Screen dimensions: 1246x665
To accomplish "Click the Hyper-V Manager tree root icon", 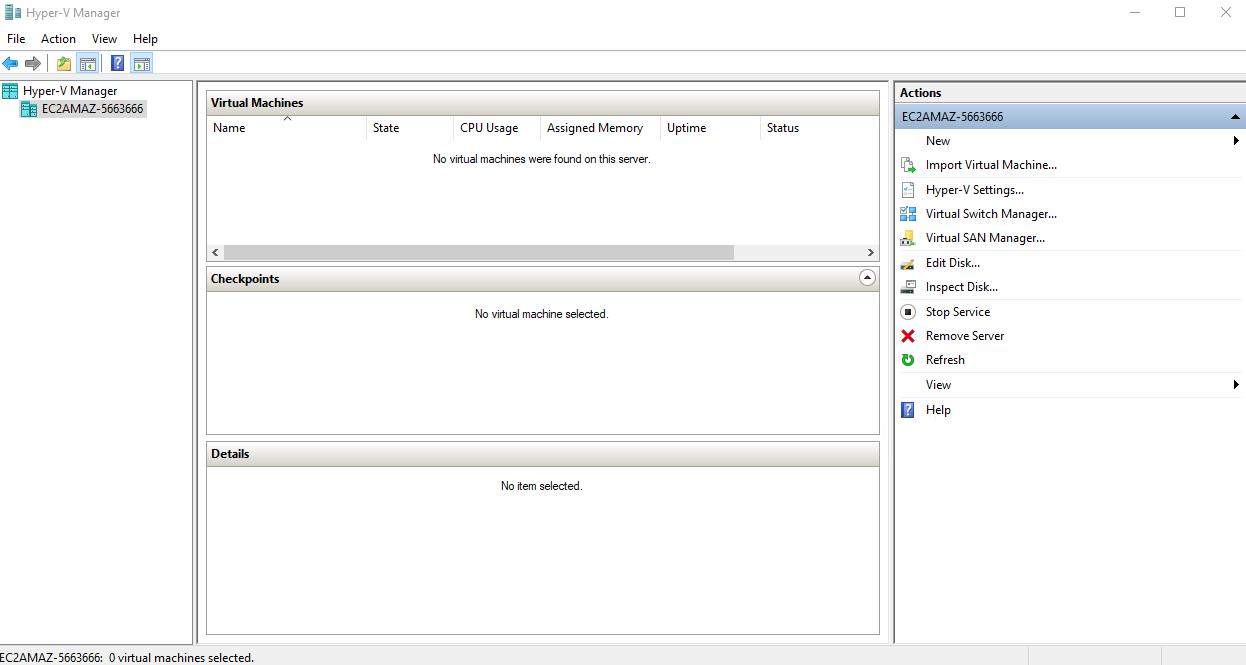I will pos(10,91).
